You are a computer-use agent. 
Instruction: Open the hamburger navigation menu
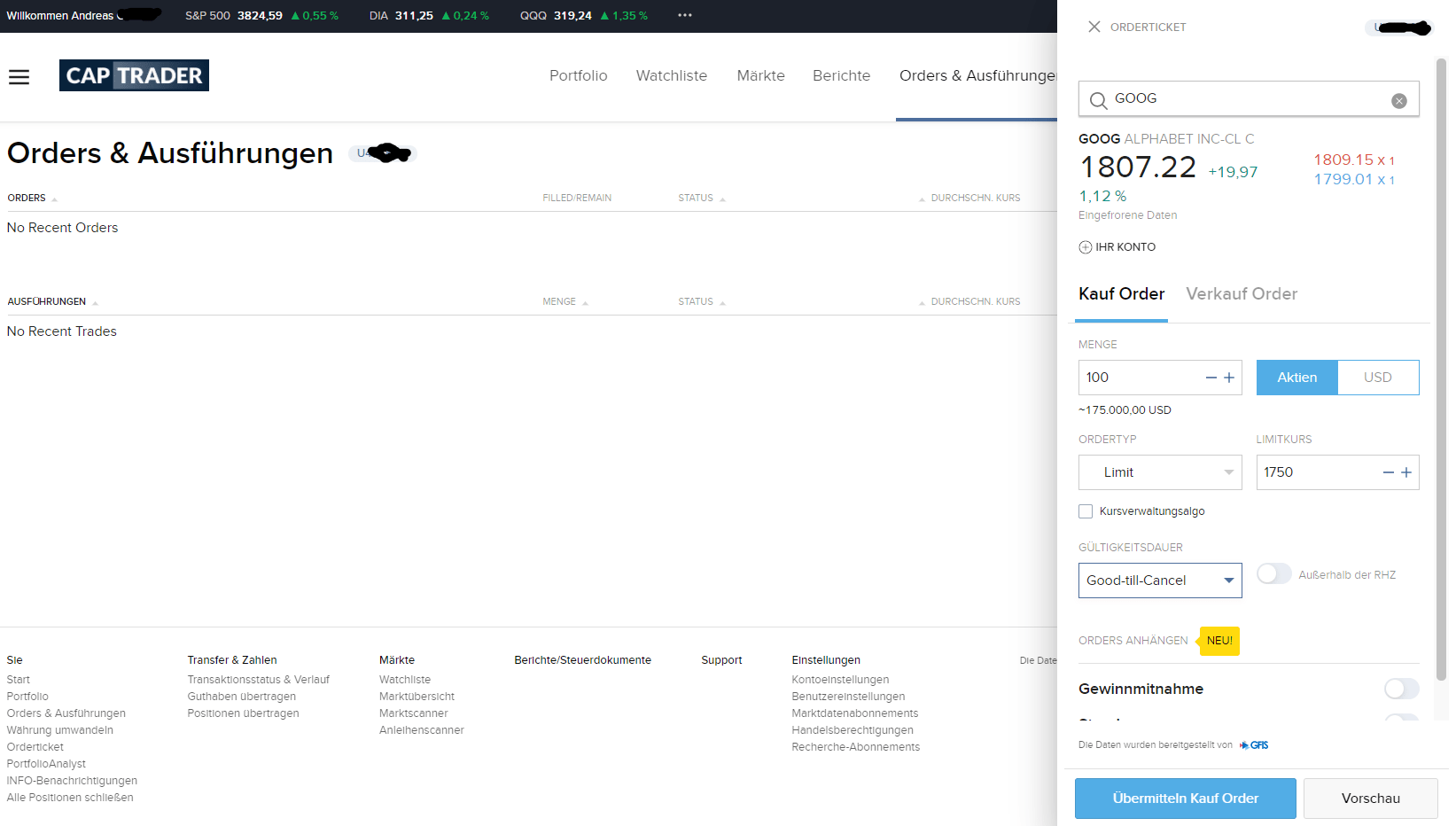19,77
